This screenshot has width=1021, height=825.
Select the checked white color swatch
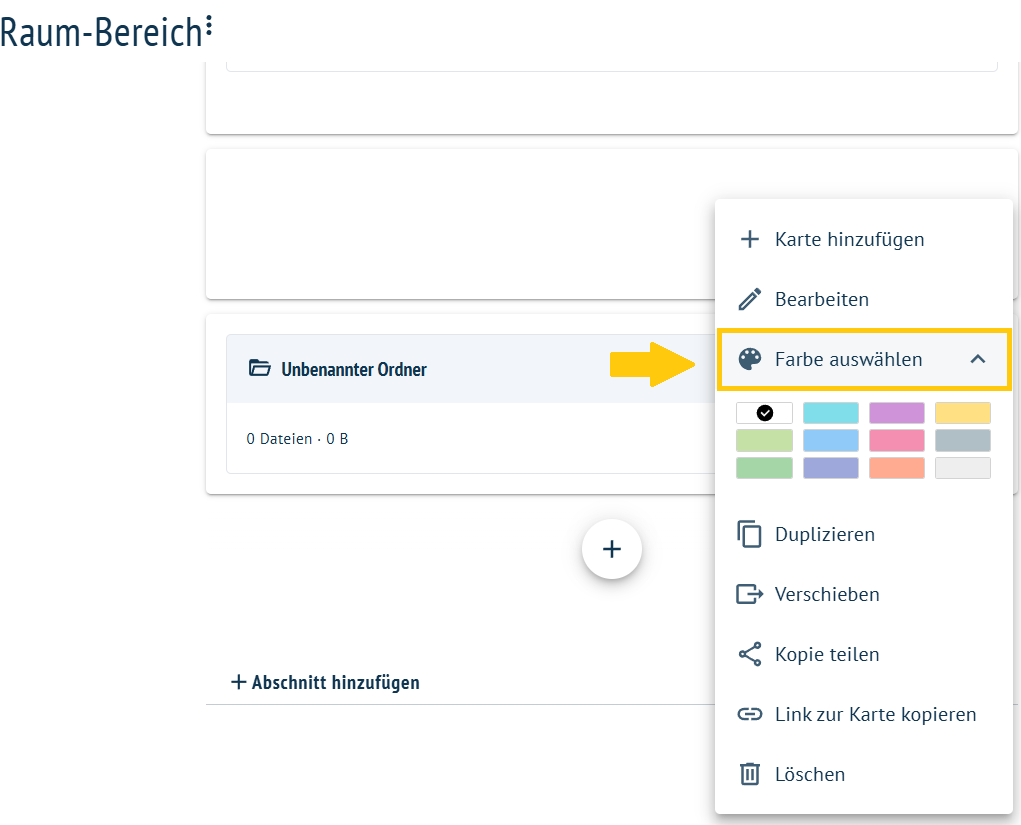point(764,413)
